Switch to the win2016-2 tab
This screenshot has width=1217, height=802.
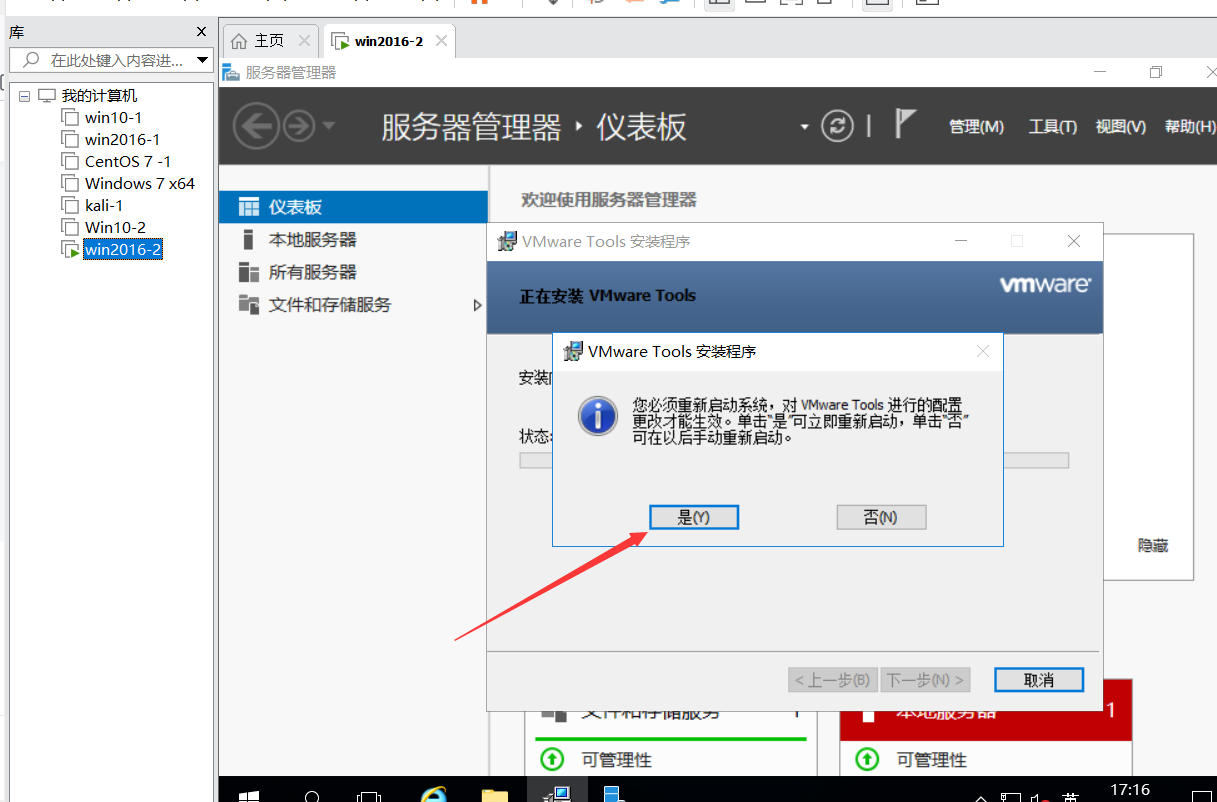click(x=389, y=41)
